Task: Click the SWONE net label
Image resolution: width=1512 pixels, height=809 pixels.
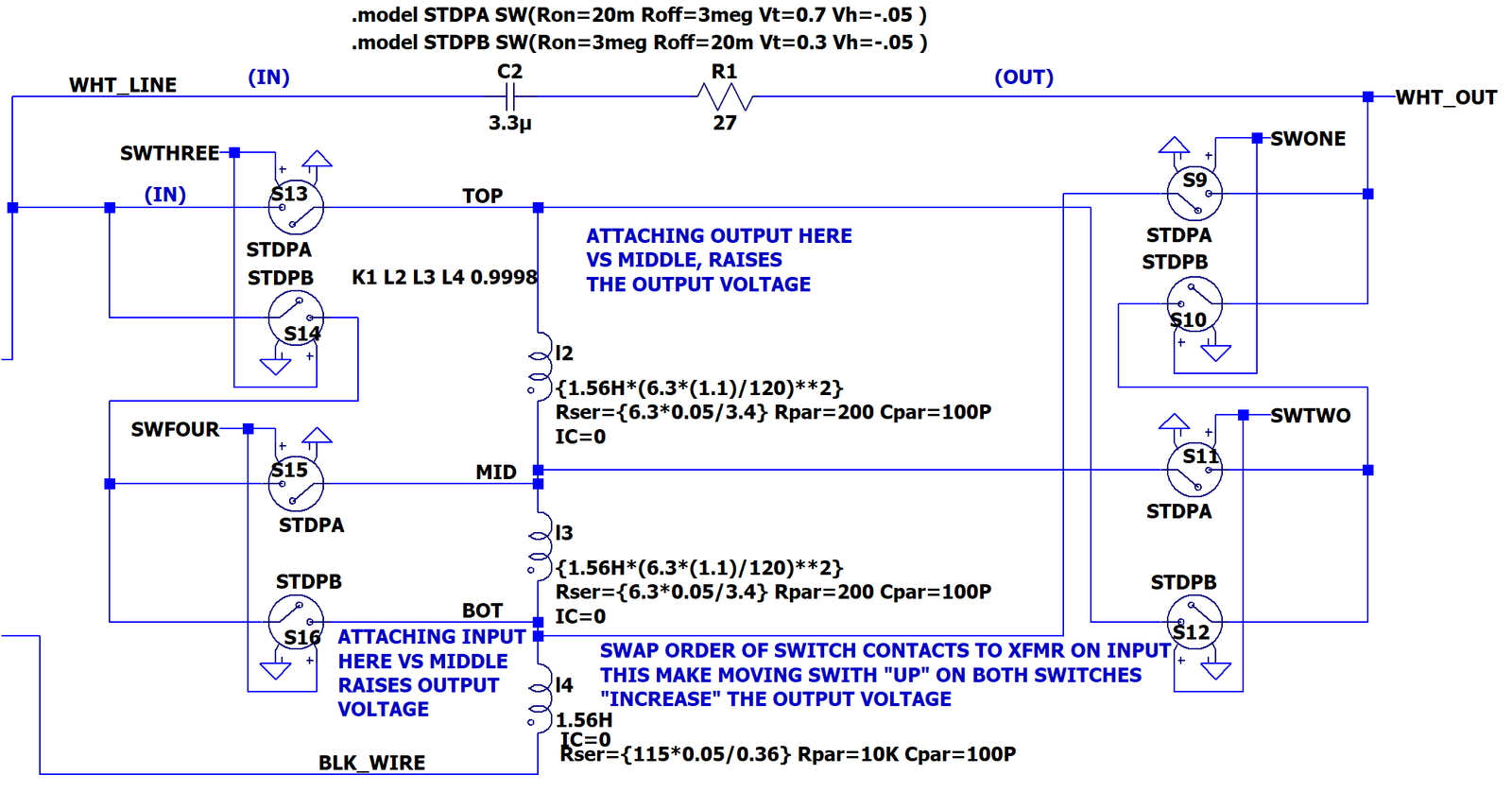Action: (x=1308, y=139)
